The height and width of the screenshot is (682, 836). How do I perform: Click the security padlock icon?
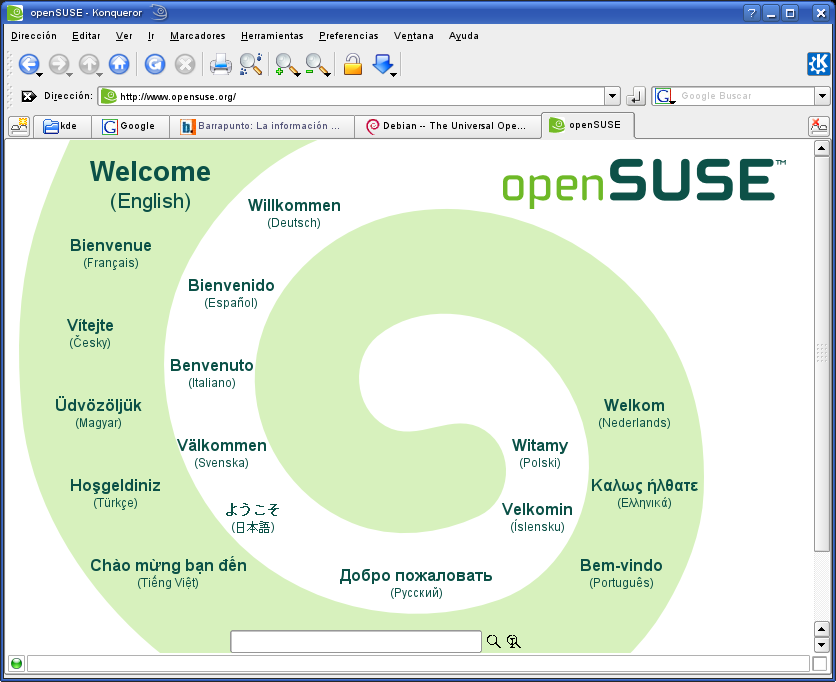point(352,64)
